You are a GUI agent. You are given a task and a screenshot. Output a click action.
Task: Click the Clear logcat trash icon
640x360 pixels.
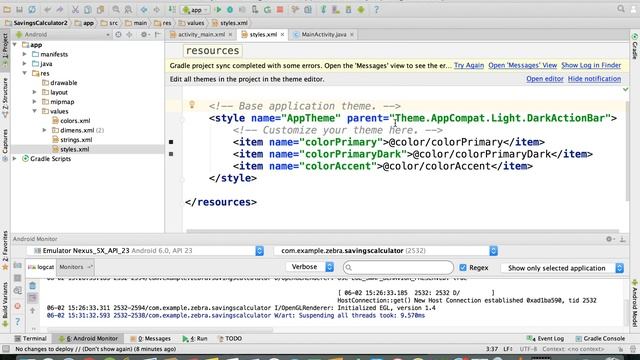33,286
